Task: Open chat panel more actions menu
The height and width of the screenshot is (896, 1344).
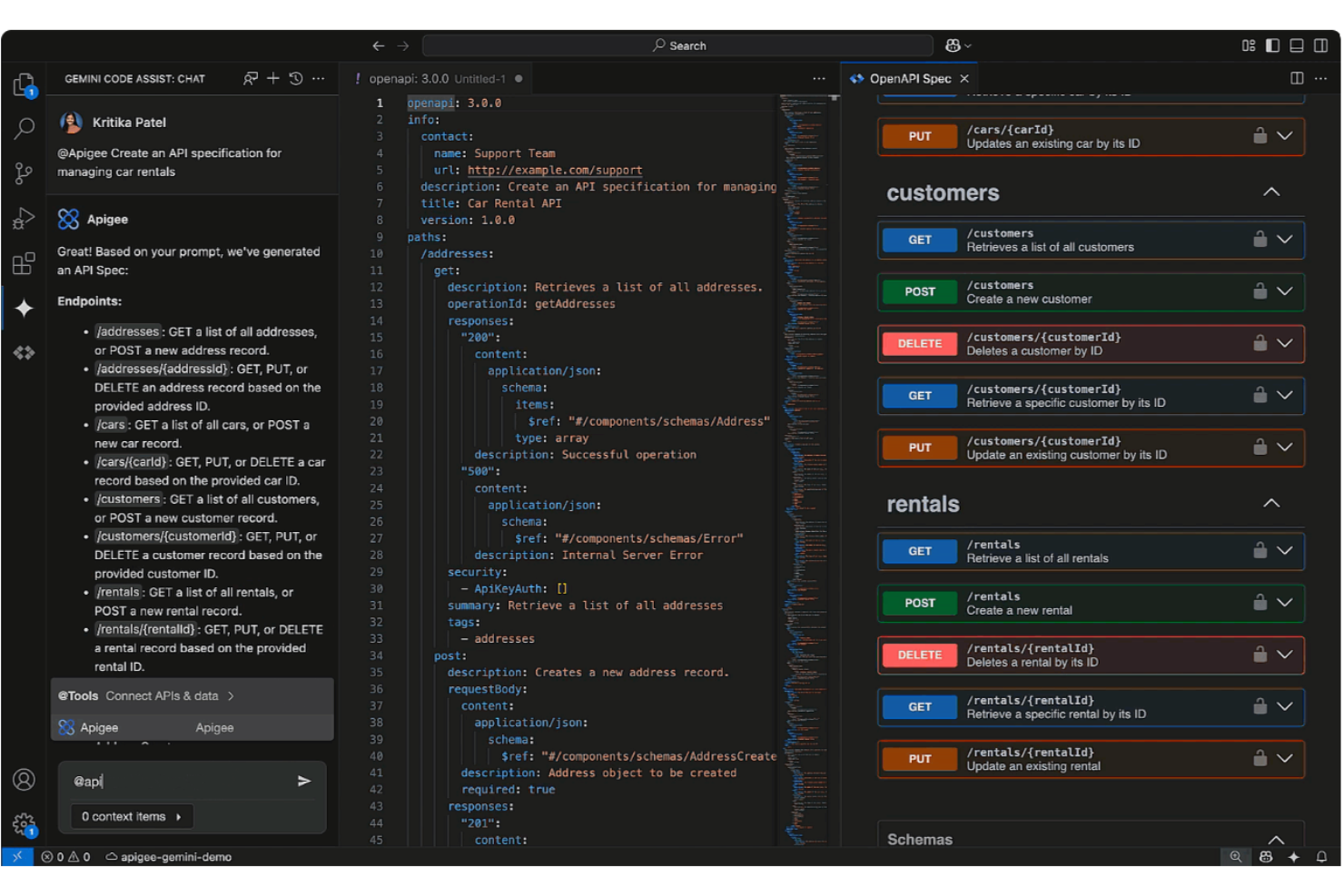Action: (318, 78)
